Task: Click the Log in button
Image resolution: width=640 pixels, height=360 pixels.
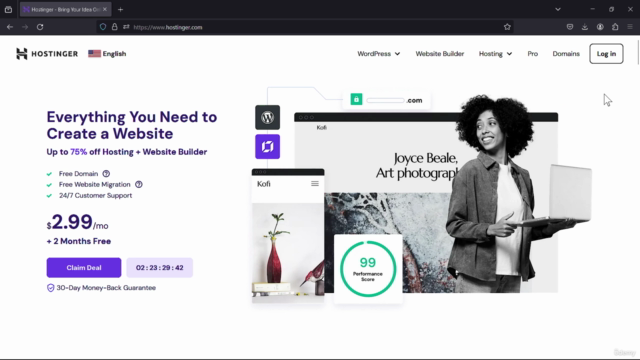Action: [x=606, y=53]
